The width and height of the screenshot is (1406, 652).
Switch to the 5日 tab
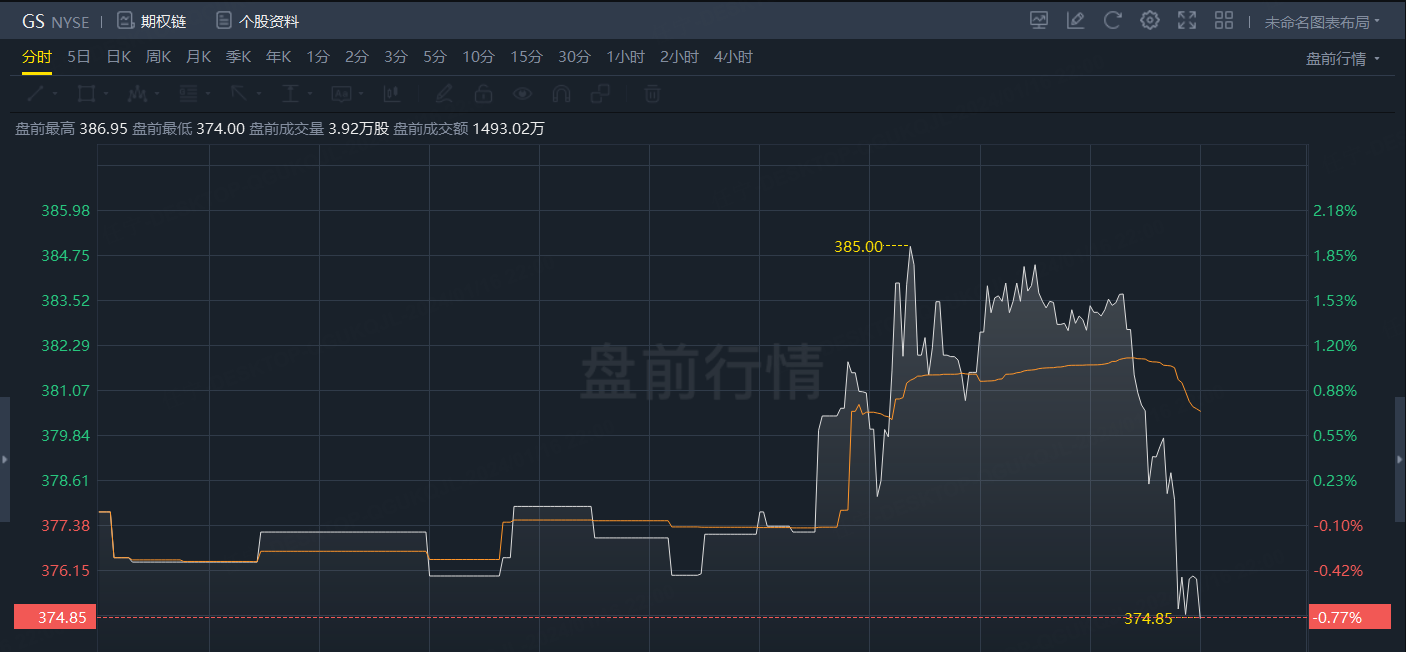point(79,57)
